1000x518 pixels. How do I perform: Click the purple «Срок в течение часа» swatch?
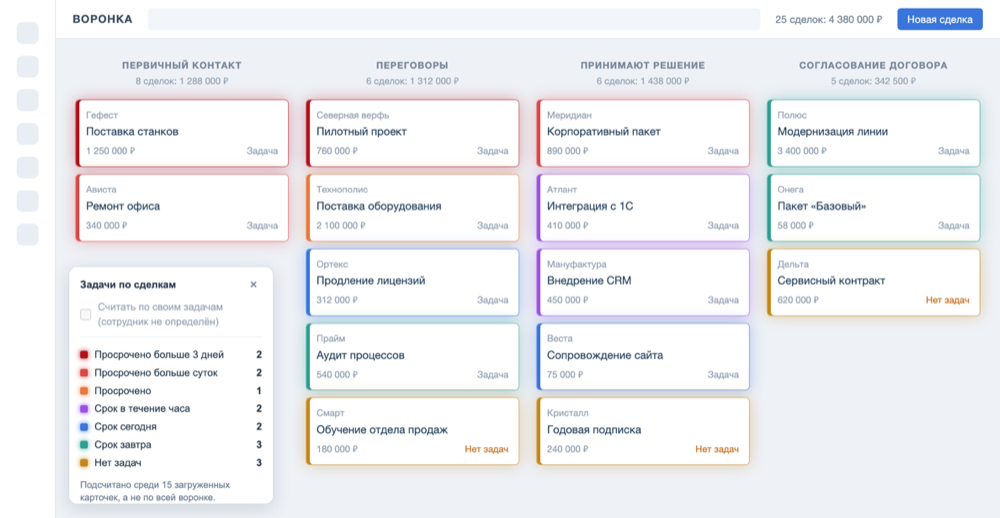(x=84, y=409)
